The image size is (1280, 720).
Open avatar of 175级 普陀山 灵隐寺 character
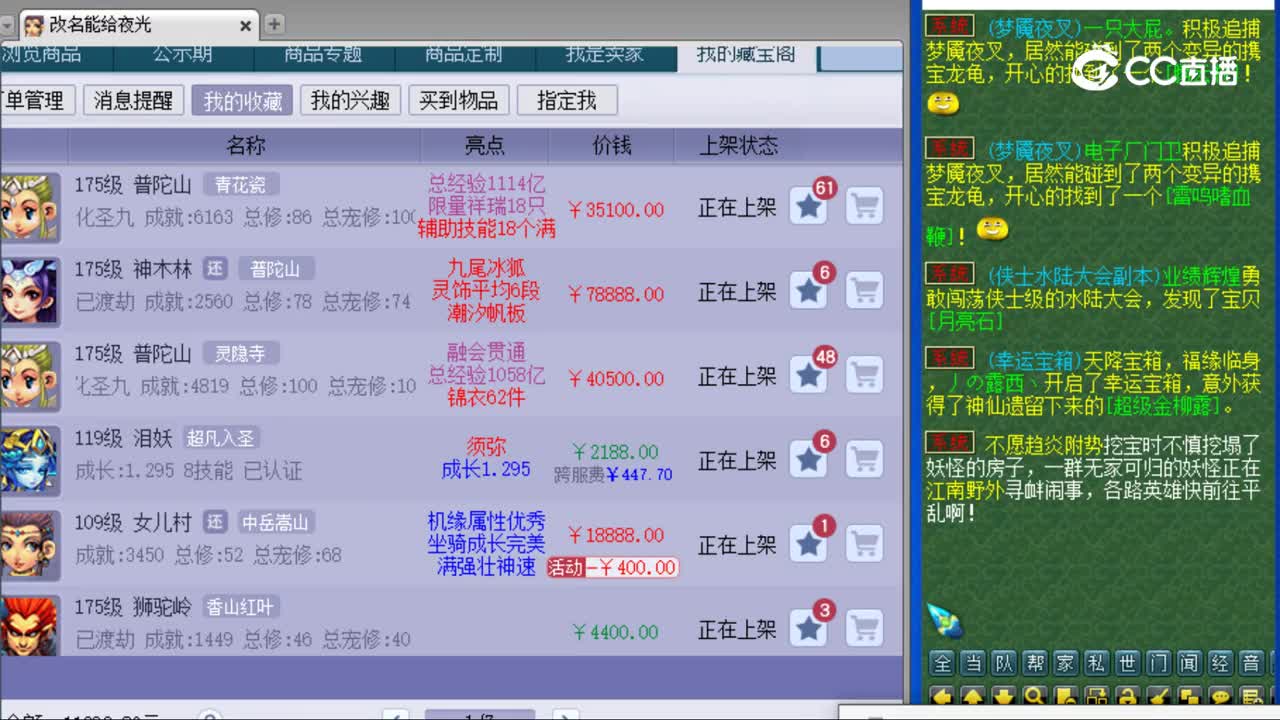pos(29,375)
